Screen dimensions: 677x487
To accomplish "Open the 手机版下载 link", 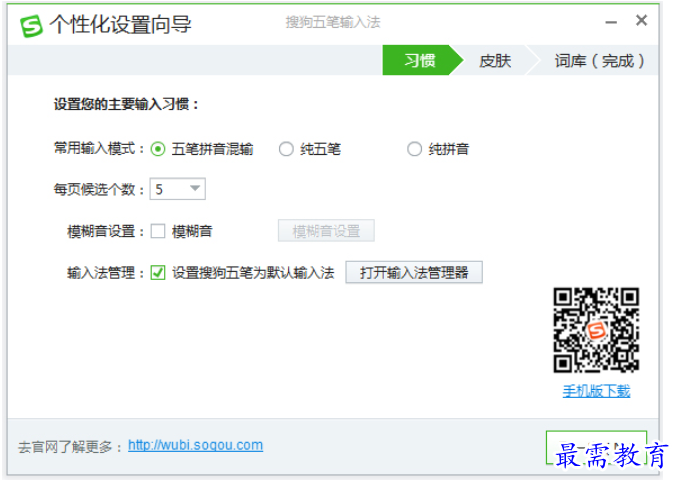I will 596,391.
